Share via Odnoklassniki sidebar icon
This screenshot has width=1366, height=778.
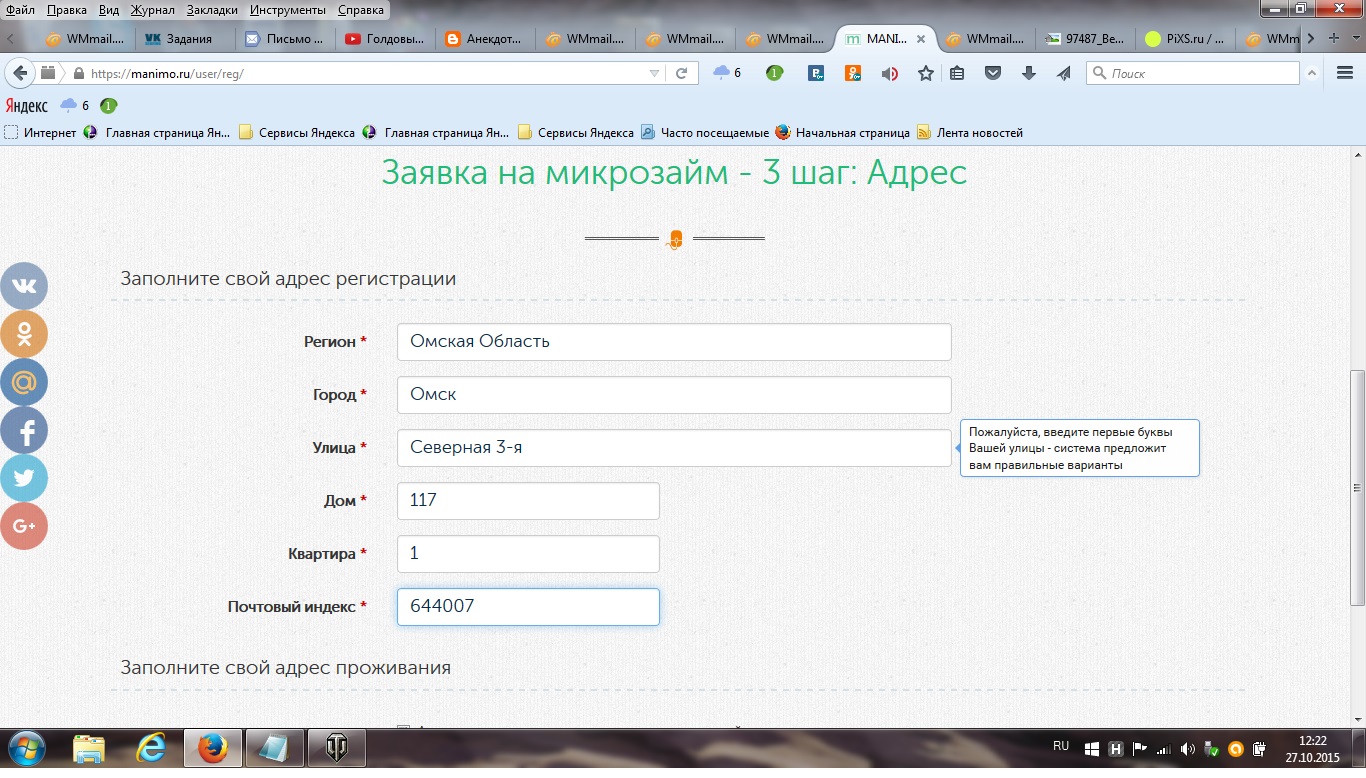24,334
